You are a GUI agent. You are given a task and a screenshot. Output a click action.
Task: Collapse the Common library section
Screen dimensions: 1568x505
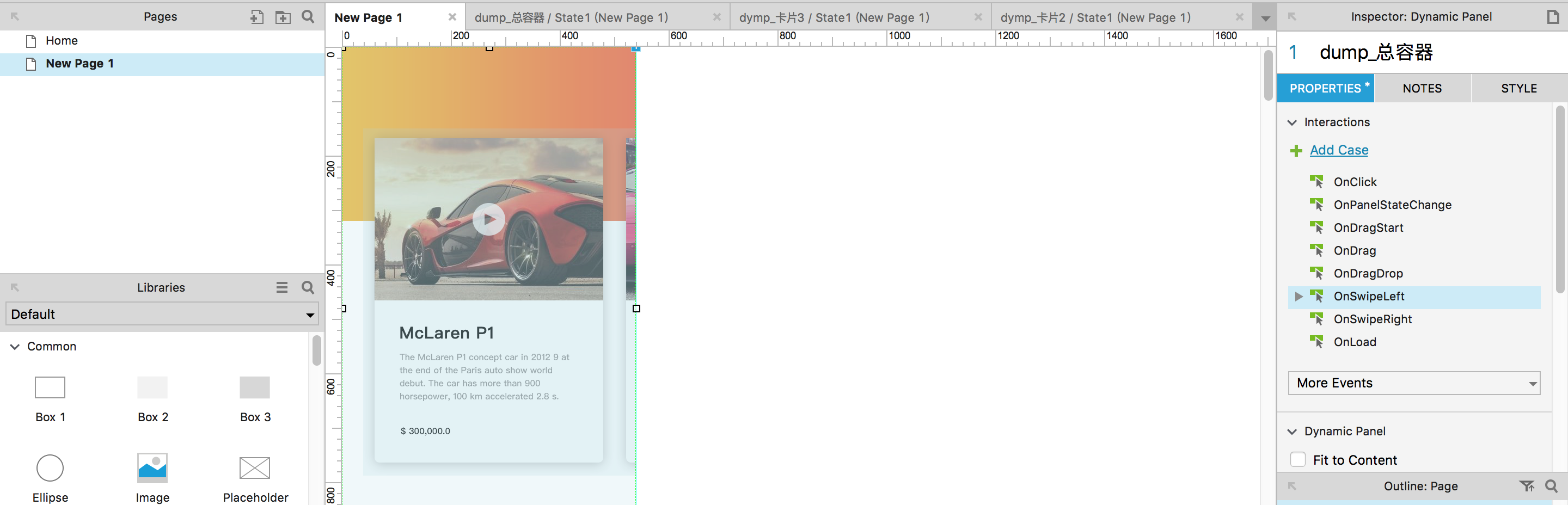tap(15, 347)
